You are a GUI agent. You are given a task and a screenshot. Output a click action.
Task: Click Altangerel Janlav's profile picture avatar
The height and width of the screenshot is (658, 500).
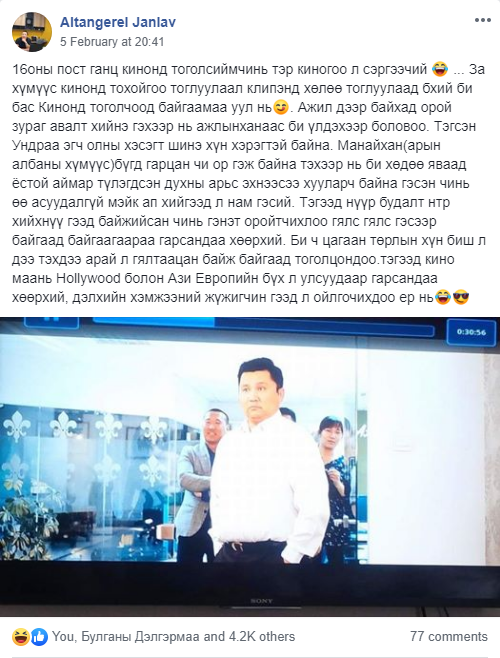point(31,32)
